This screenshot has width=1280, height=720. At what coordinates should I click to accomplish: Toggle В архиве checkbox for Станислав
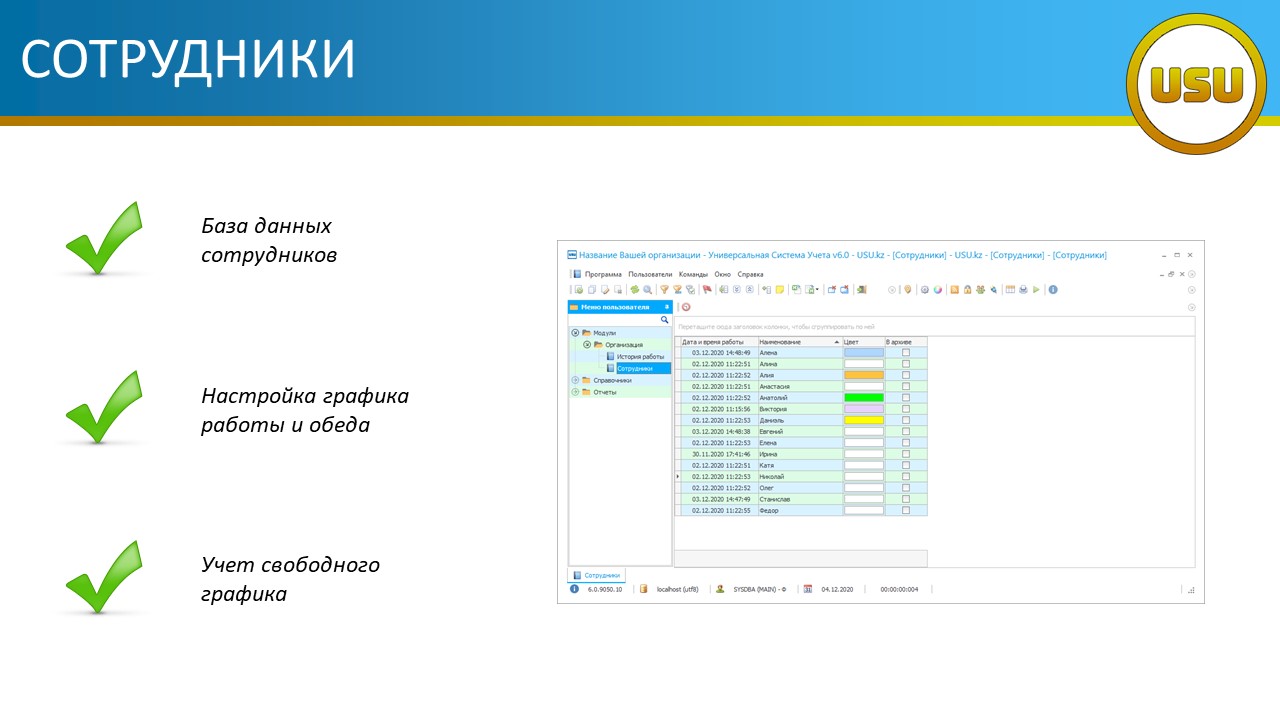(906, 499)
